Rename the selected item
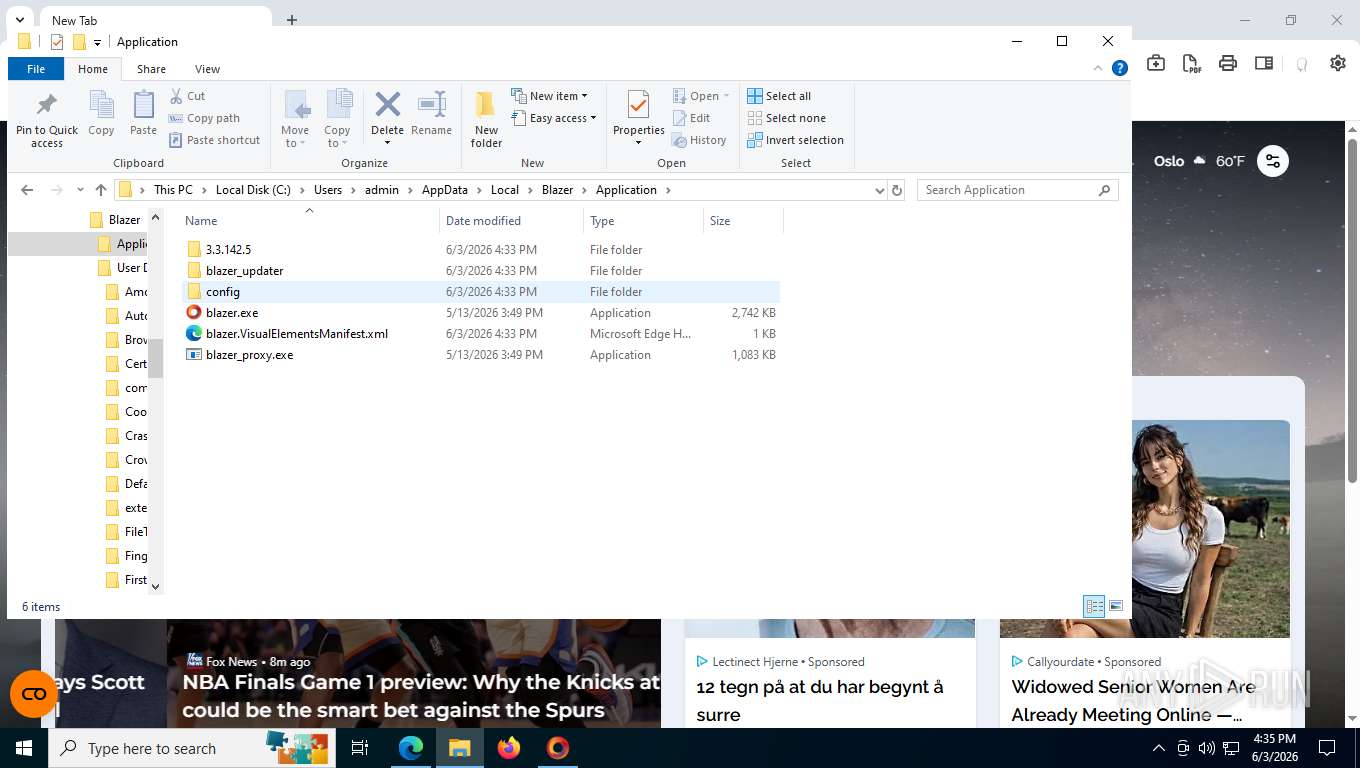 [x=431, y=113]
